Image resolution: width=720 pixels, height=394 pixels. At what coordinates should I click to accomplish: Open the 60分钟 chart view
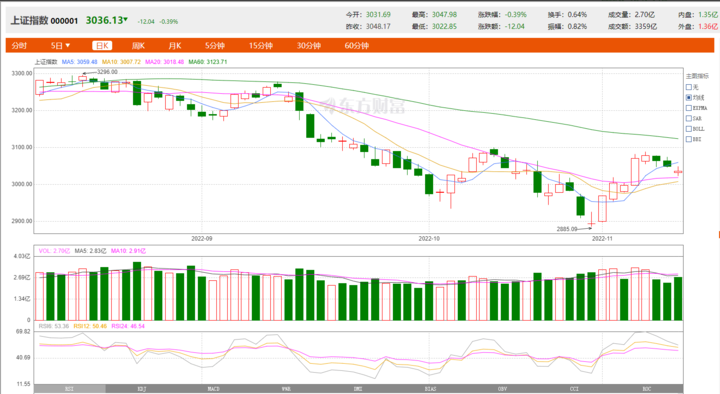pos(356,45)
